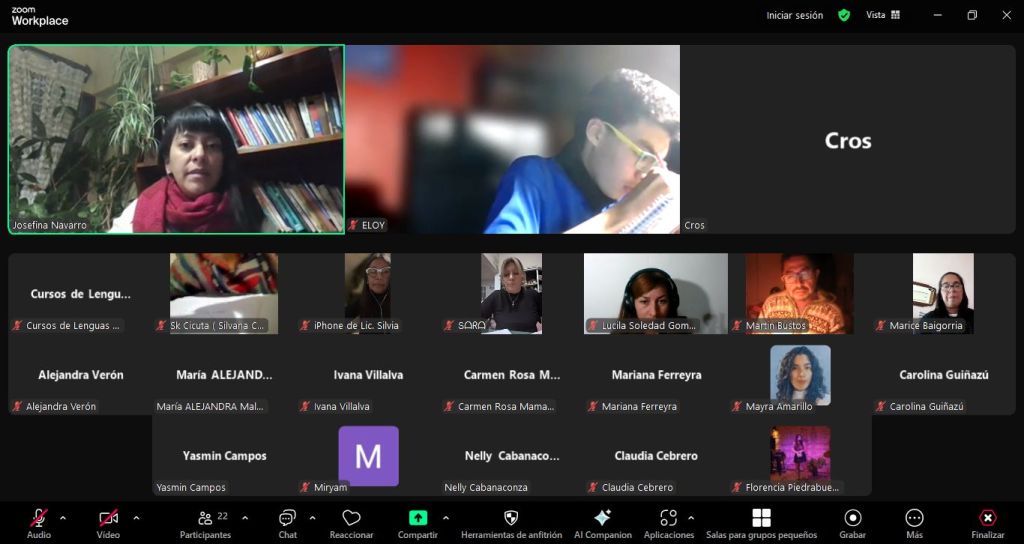The width and height of the screenshot is (1024, 544).
Task: Click the green encryption shield icon
Action: 844,15
